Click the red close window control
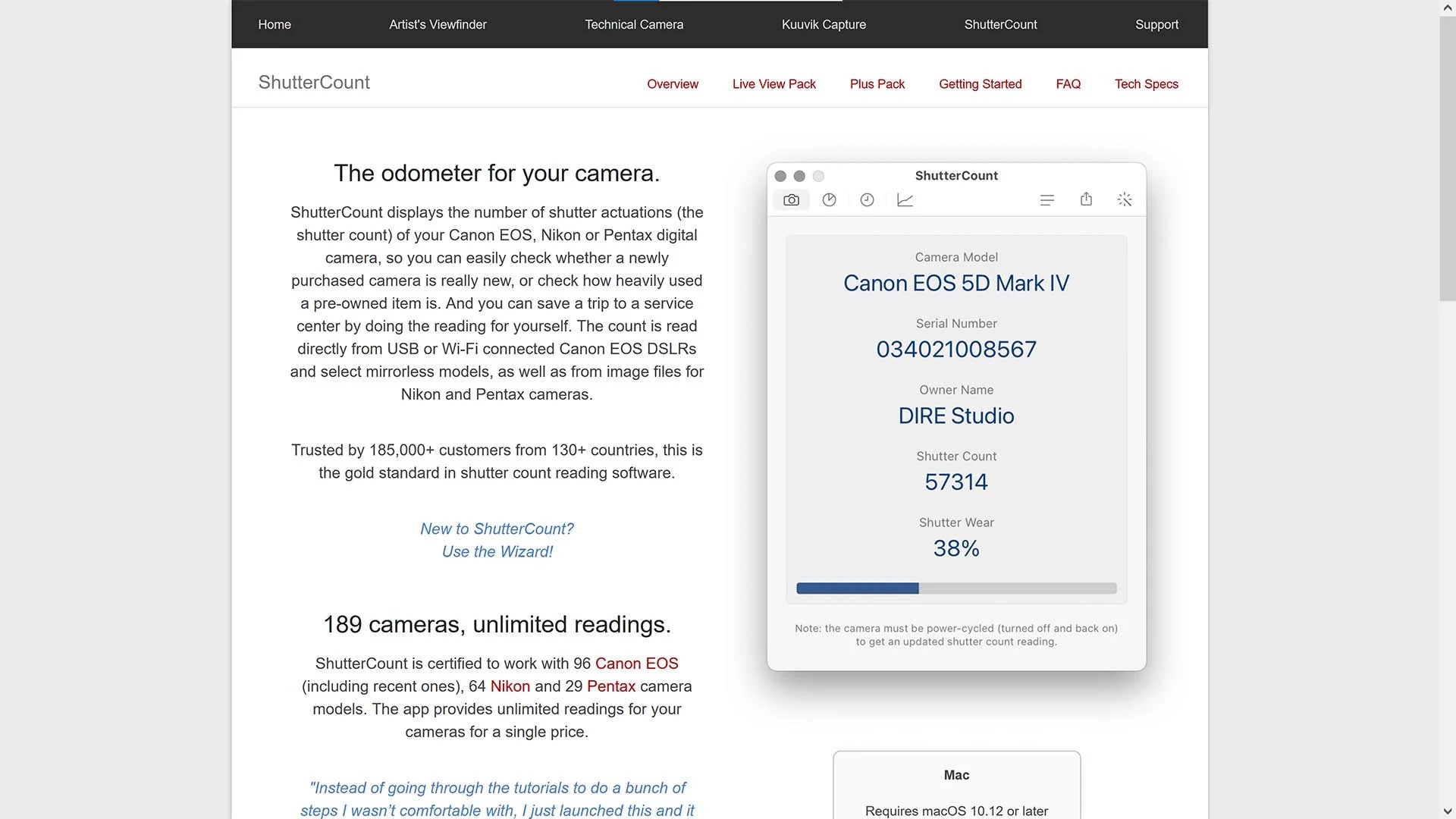 (x=780, y=176)
